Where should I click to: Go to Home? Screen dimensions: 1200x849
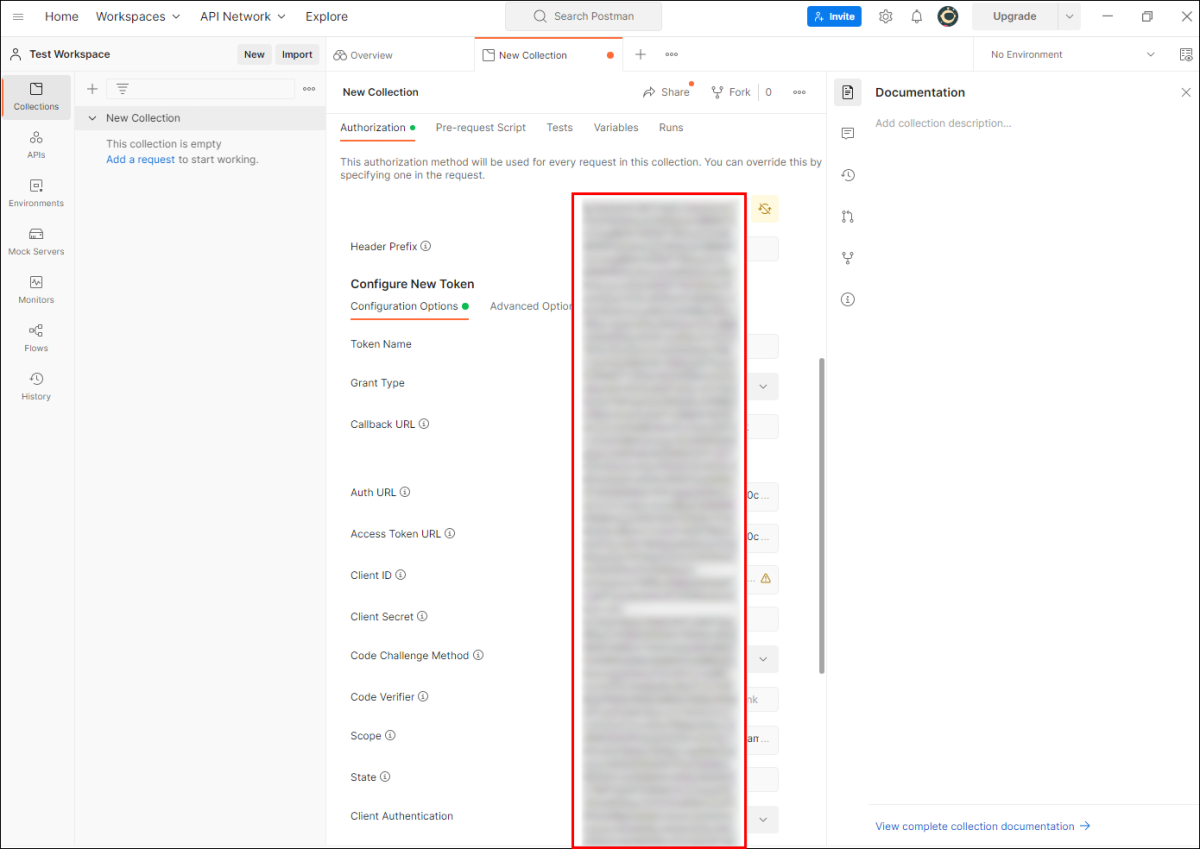click(x=62, y=17)
